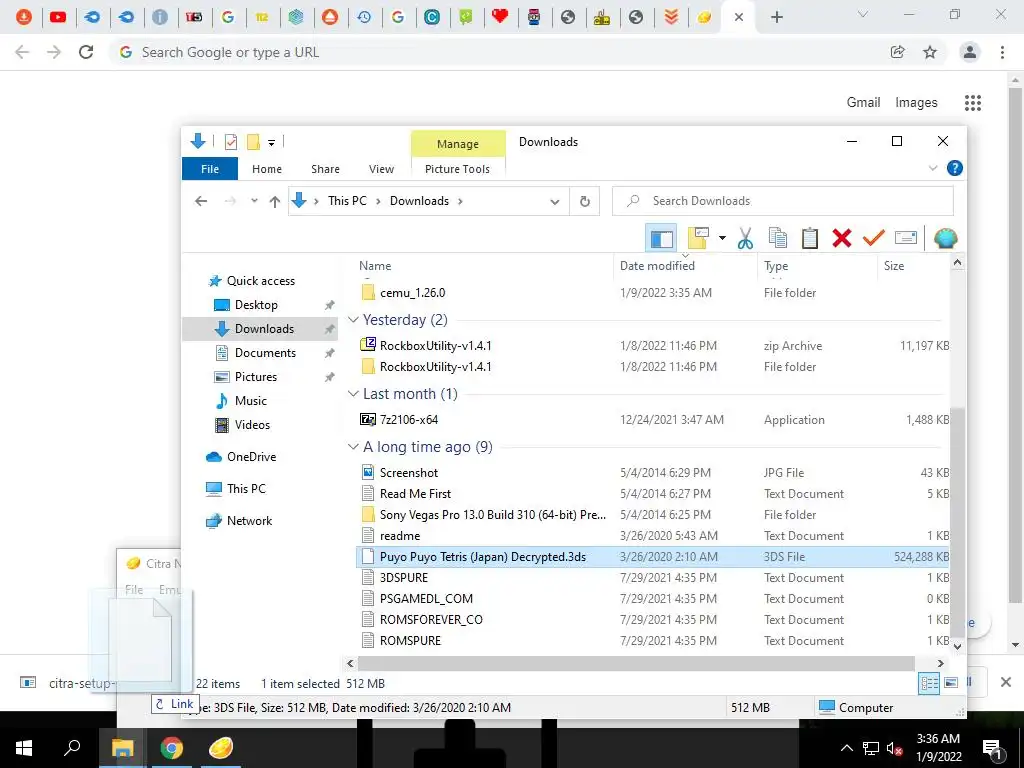Open a new Chrome tab
This screenshot has width=1024, height=768.
(x=776, y=18)
